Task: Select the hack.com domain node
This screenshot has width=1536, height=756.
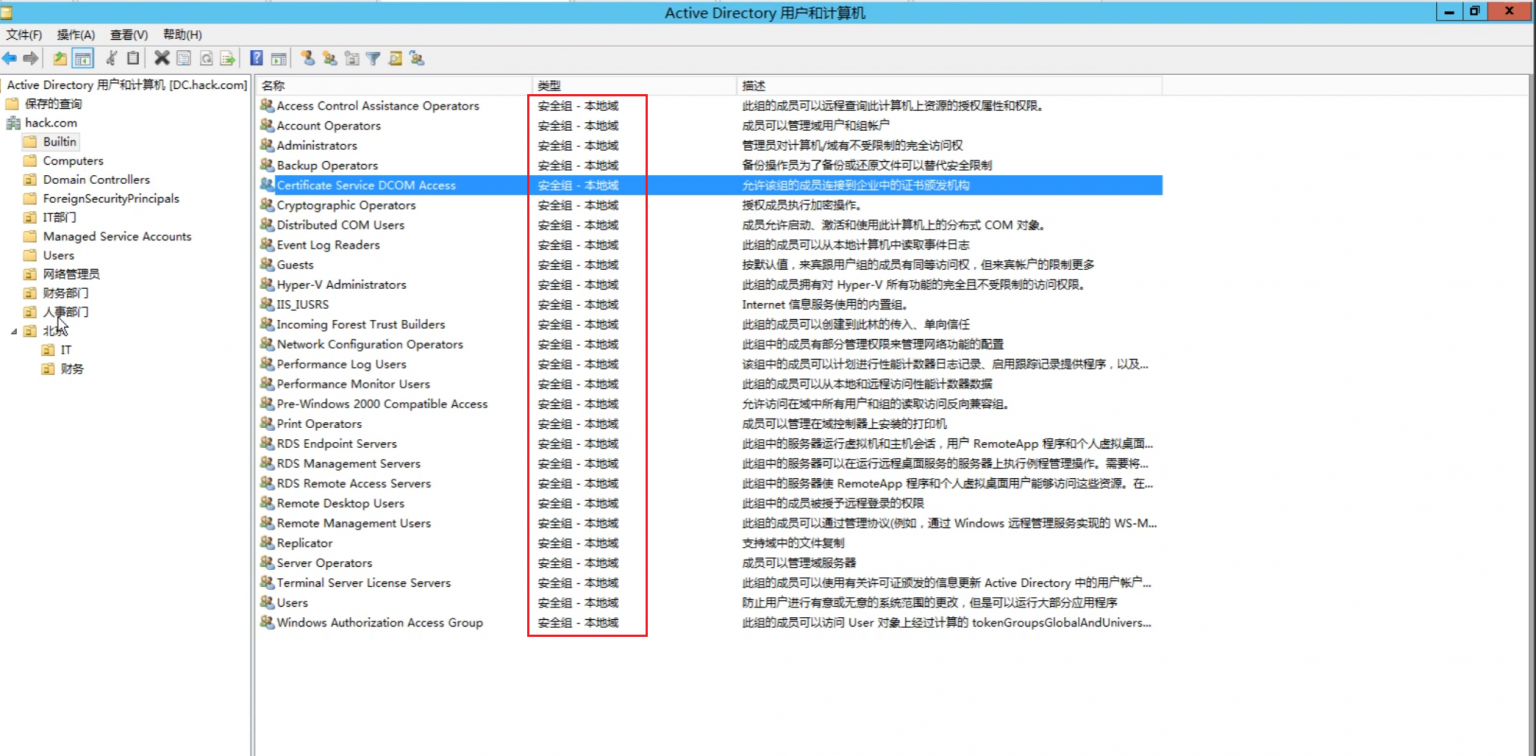Action: pos(51,122)
